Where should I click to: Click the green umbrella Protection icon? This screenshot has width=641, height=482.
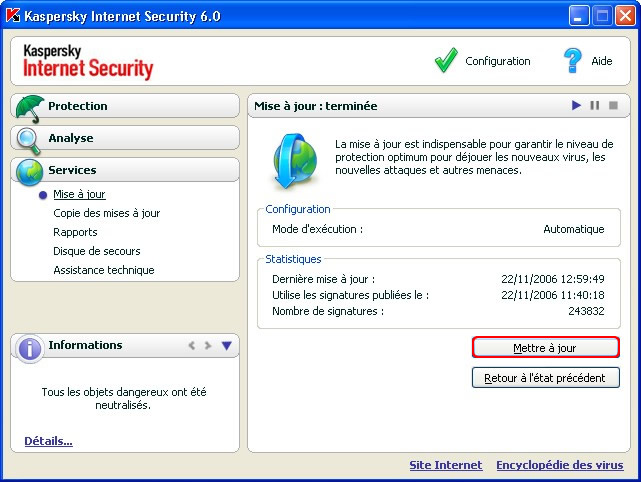click(29, 109)
